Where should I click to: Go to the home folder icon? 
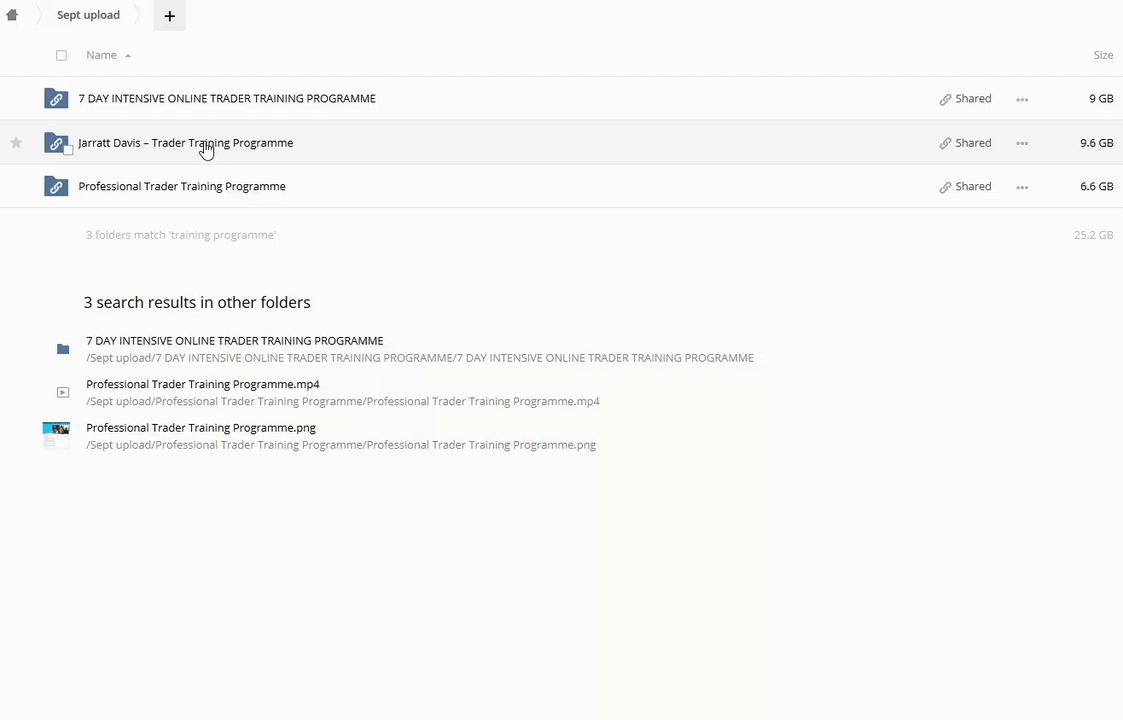pyautogui.click(x=12, y=15)
